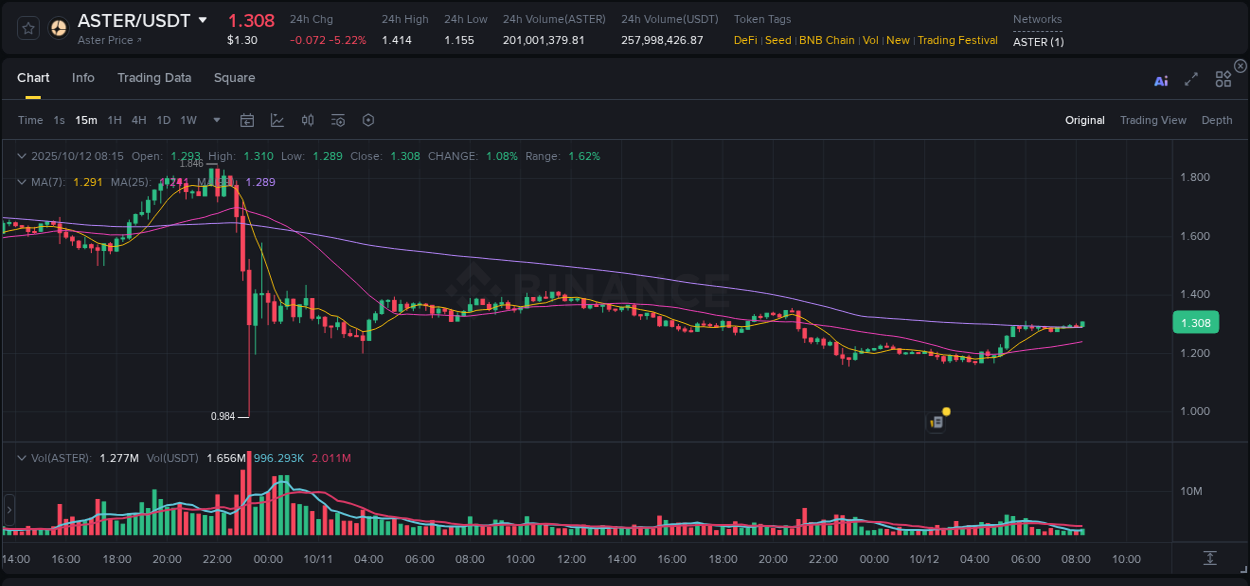Open the indicators settings icon

click(337, 119)
